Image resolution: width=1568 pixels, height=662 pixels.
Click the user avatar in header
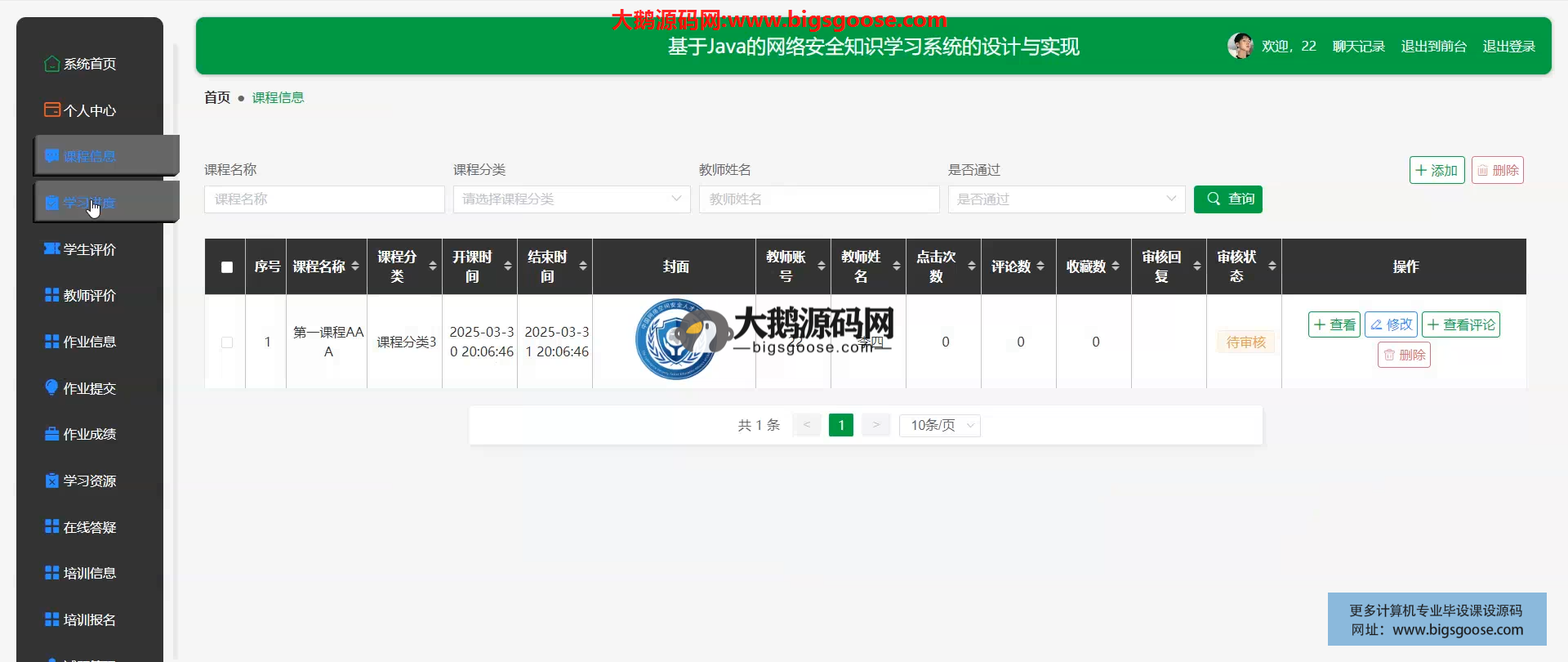[x=1240, y=46]
